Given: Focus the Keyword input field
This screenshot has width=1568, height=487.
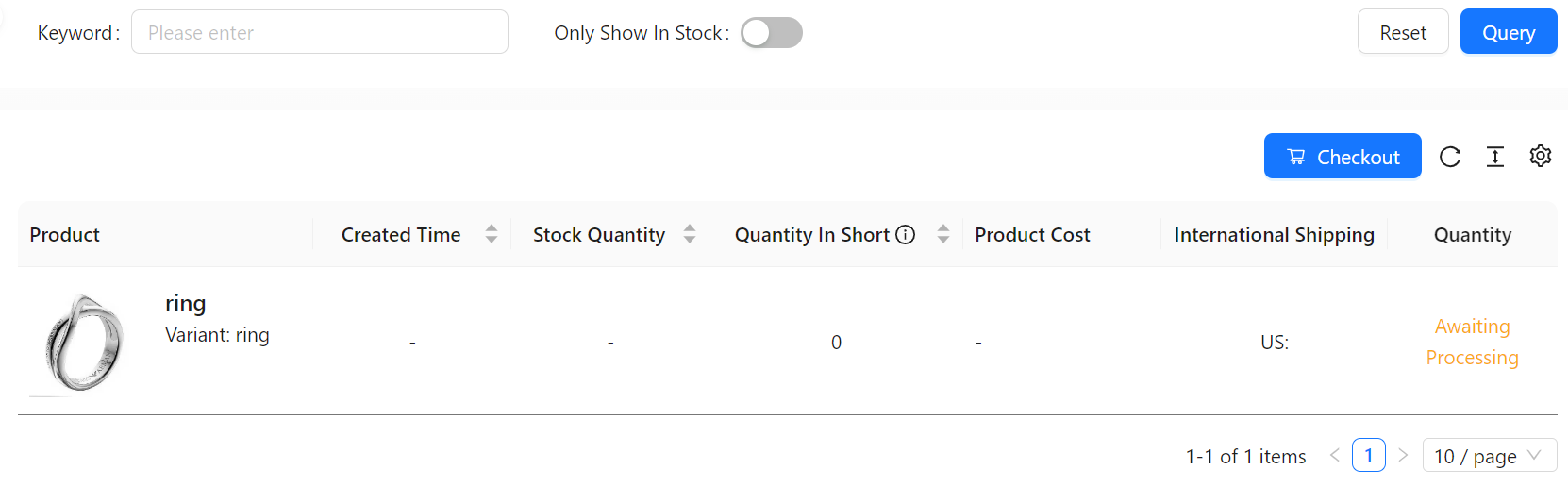Looking at the screenshot, I should click(x=320, y=32).
